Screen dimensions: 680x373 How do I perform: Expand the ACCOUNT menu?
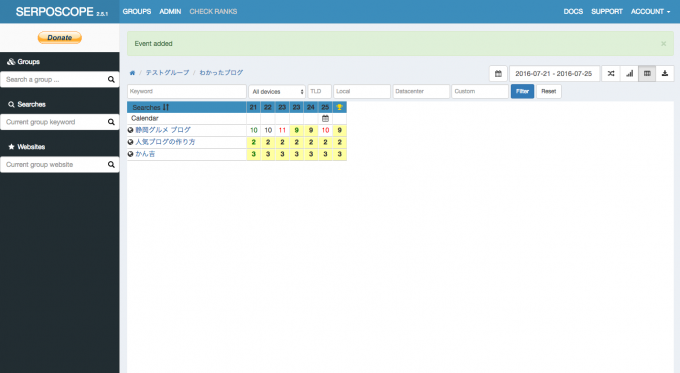650,12
